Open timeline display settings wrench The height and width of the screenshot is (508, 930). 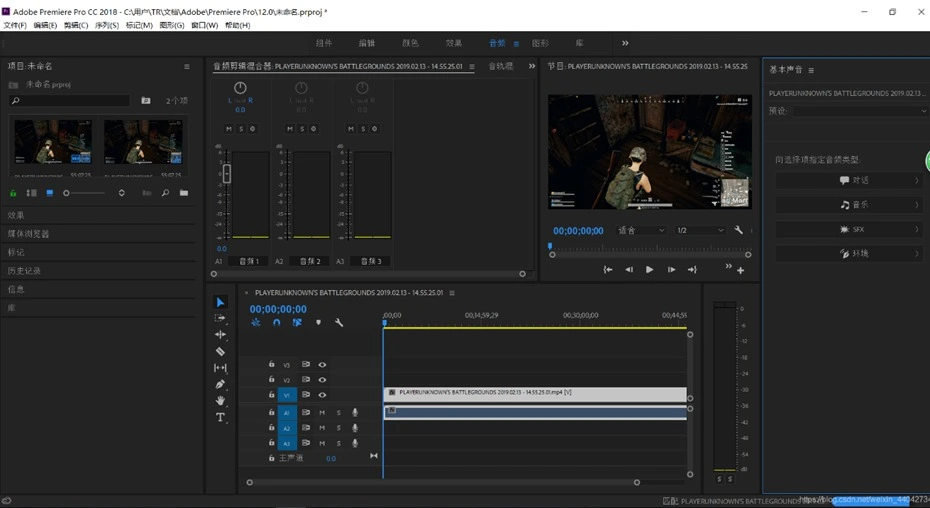point(339,322)
